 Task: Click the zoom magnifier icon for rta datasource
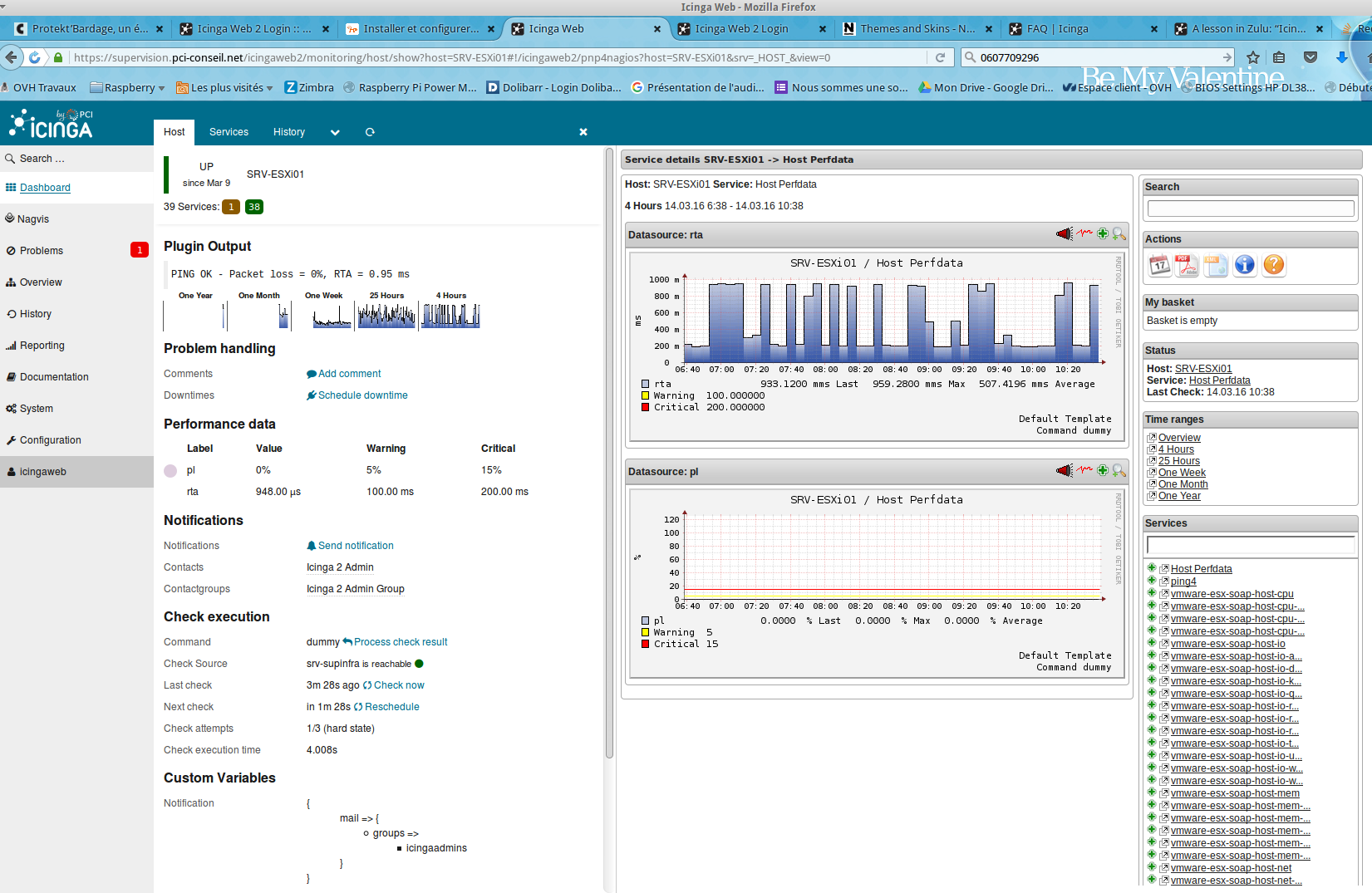tap(1119, 234)
